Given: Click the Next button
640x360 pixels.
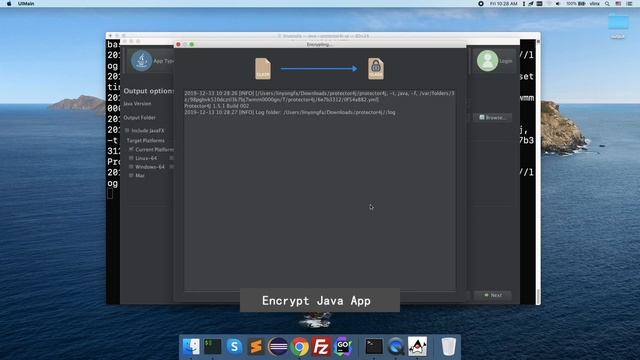Looking at the screenshot, I should coord(493,295).
